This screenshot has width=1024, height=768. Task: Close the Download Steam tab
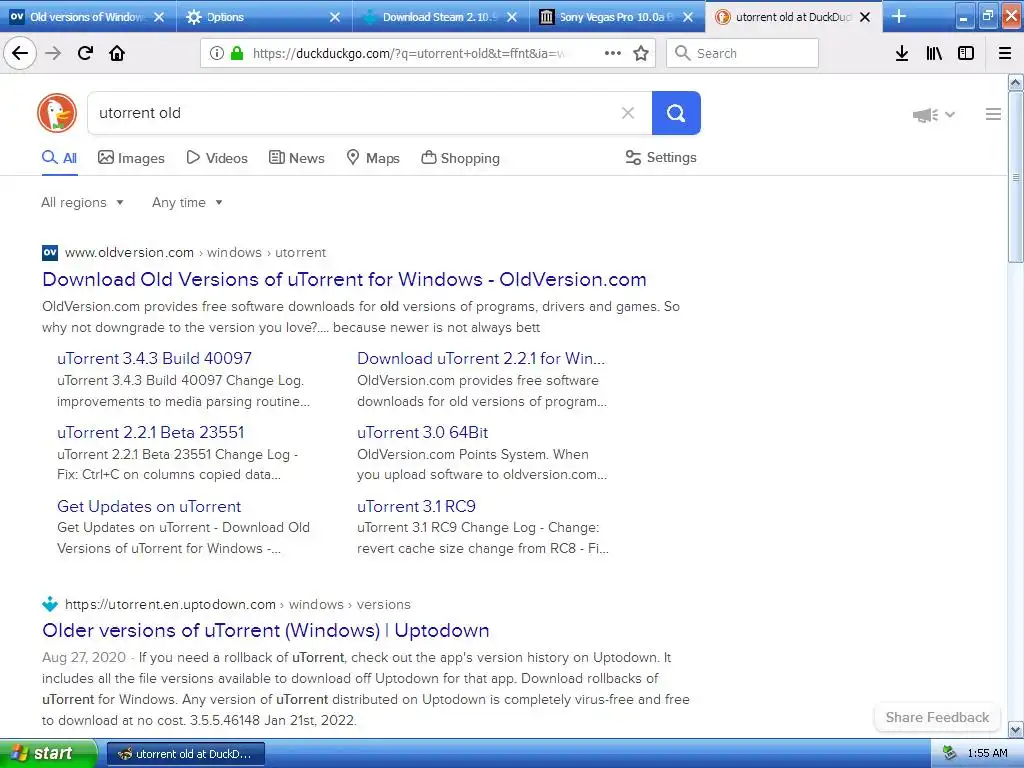tap(512, 17)
